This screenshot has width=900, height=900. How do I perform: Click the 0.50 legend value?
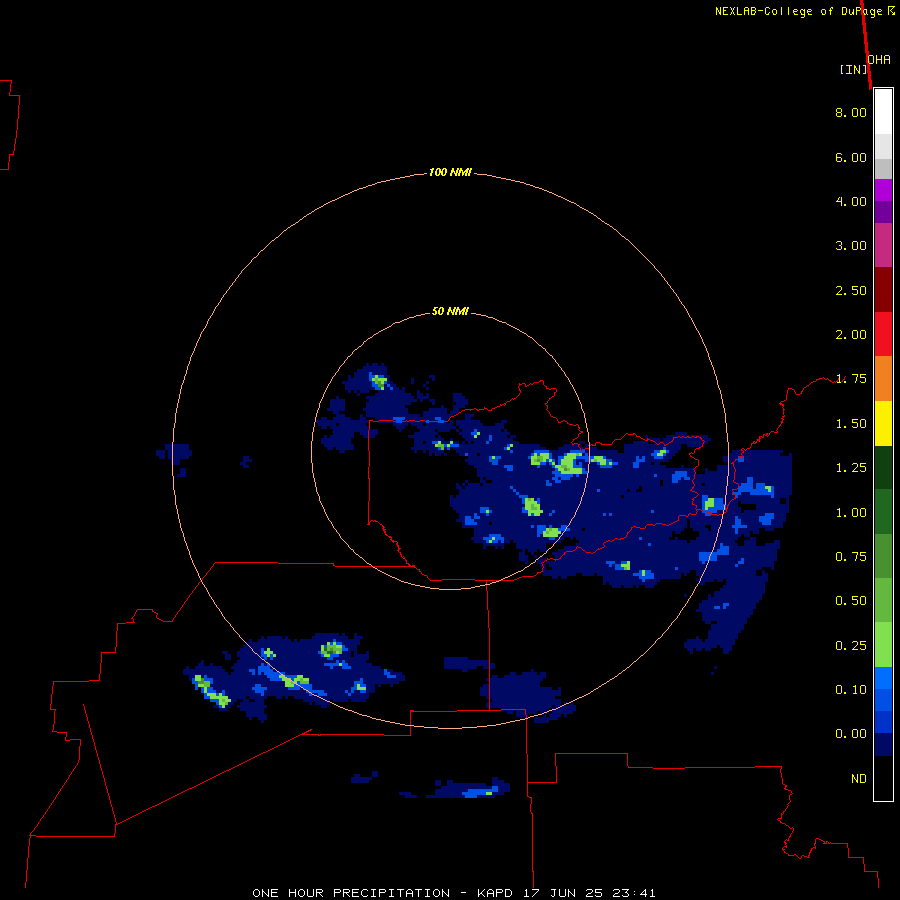851,600
